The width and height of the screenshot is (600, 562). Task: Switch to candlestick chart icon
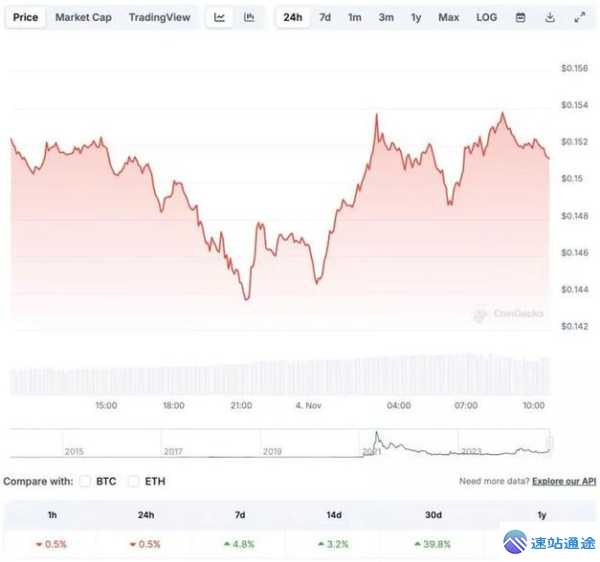249,17
